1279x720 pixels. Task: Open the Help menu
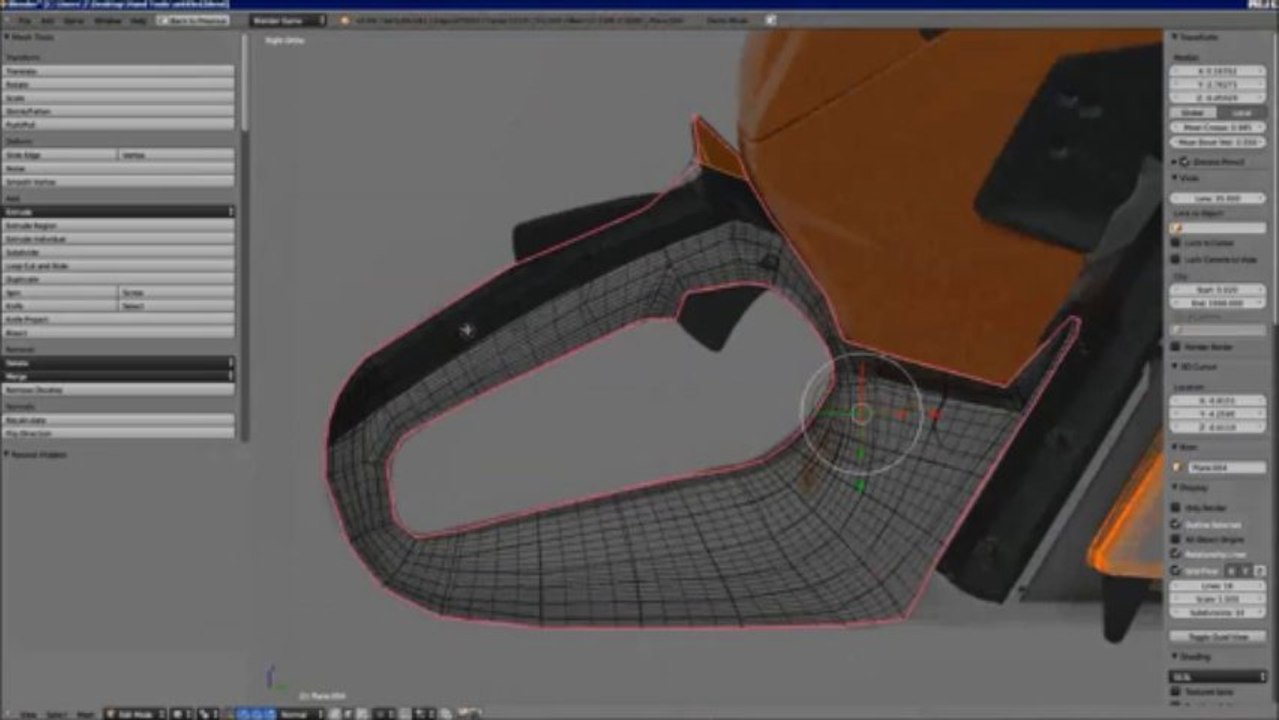[x=138, y=20]
